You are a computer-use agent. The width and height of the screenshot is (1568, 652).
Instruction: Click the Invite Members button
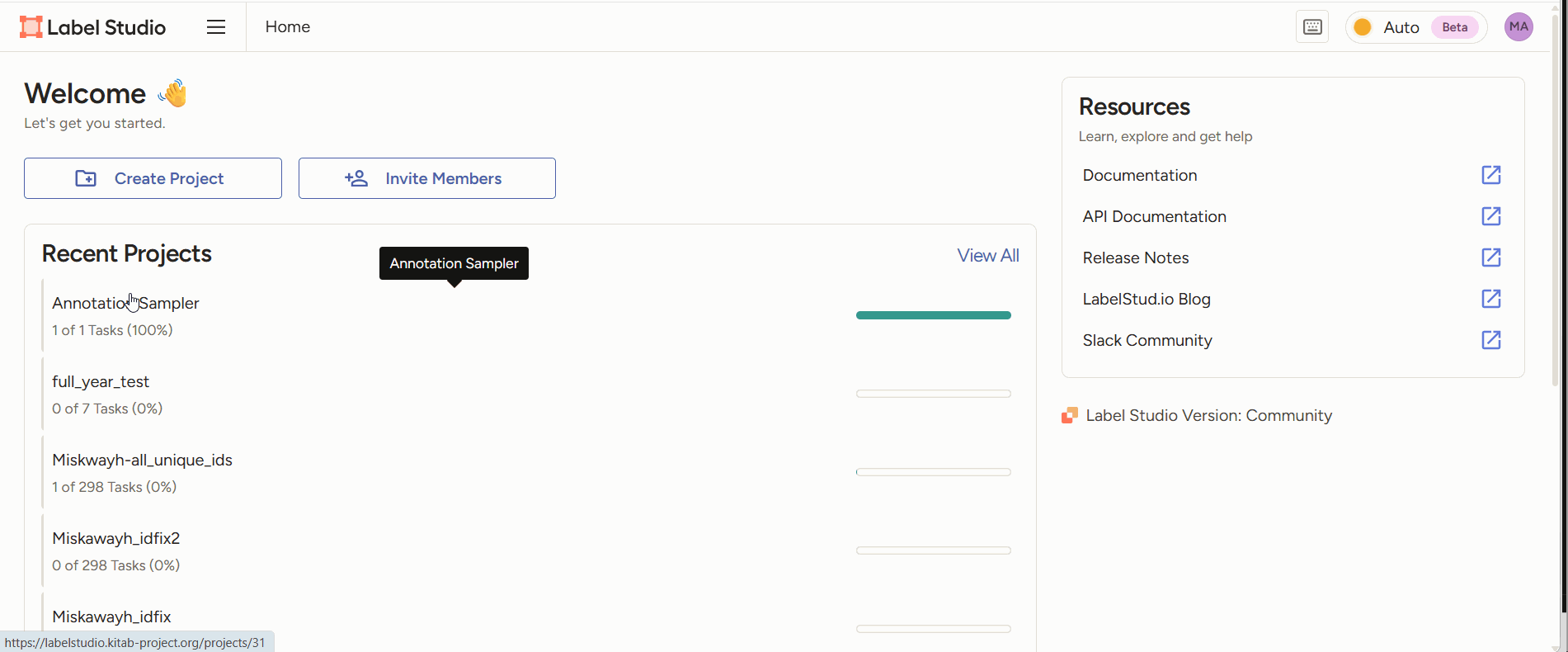(426, 178)
